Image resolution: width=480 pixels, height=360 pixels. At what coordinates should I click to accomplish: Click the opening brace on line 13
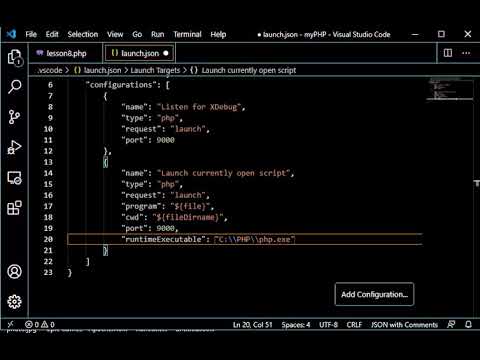point(105,162)
